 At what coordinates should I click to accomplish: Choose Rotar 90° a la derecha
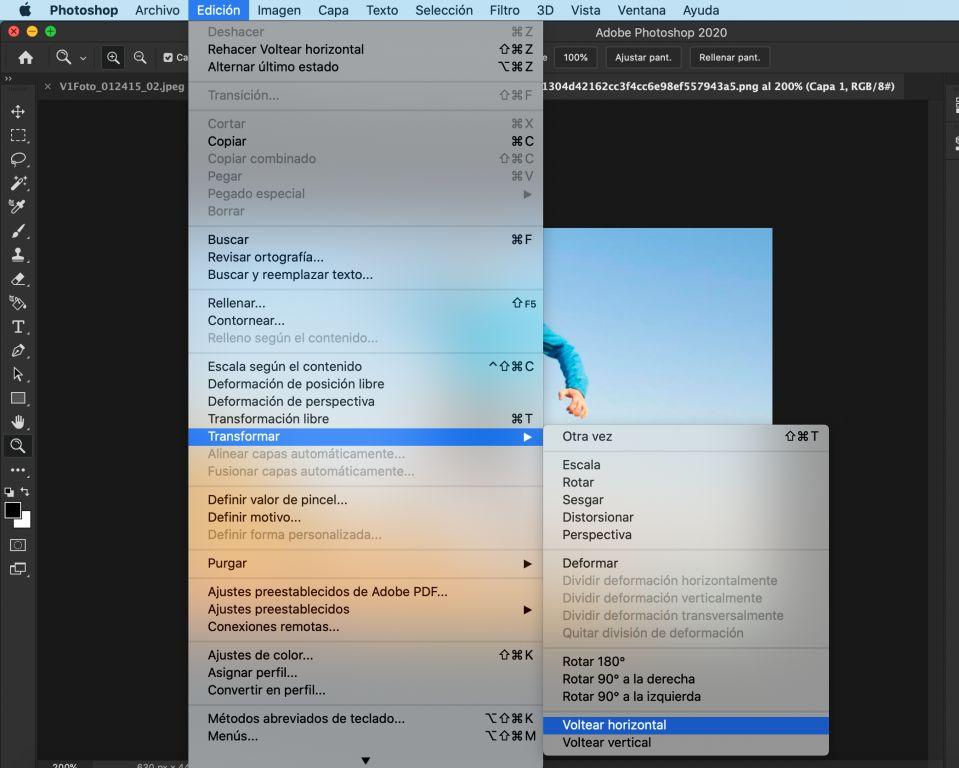click(686, 679)
